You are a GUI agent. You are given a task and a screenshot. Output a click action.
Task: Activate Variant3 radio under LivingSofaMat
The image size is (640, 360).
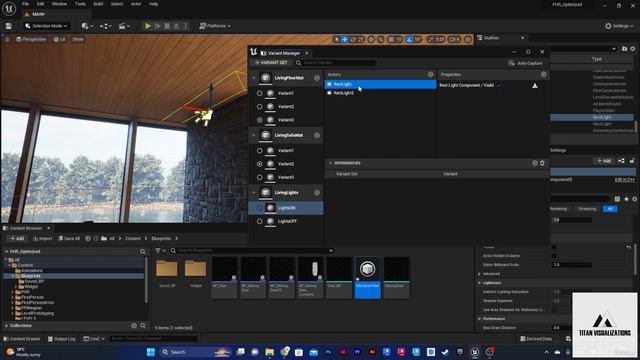pyautogui.click(x=260, y=177)
